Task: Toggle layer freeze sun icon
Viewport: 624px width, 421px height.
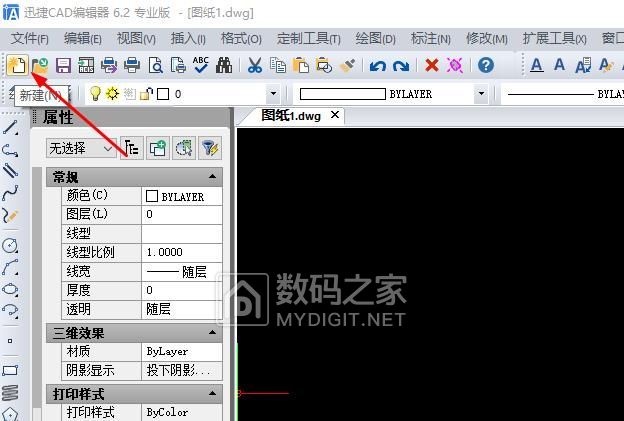Action: (x=113, y=94)
